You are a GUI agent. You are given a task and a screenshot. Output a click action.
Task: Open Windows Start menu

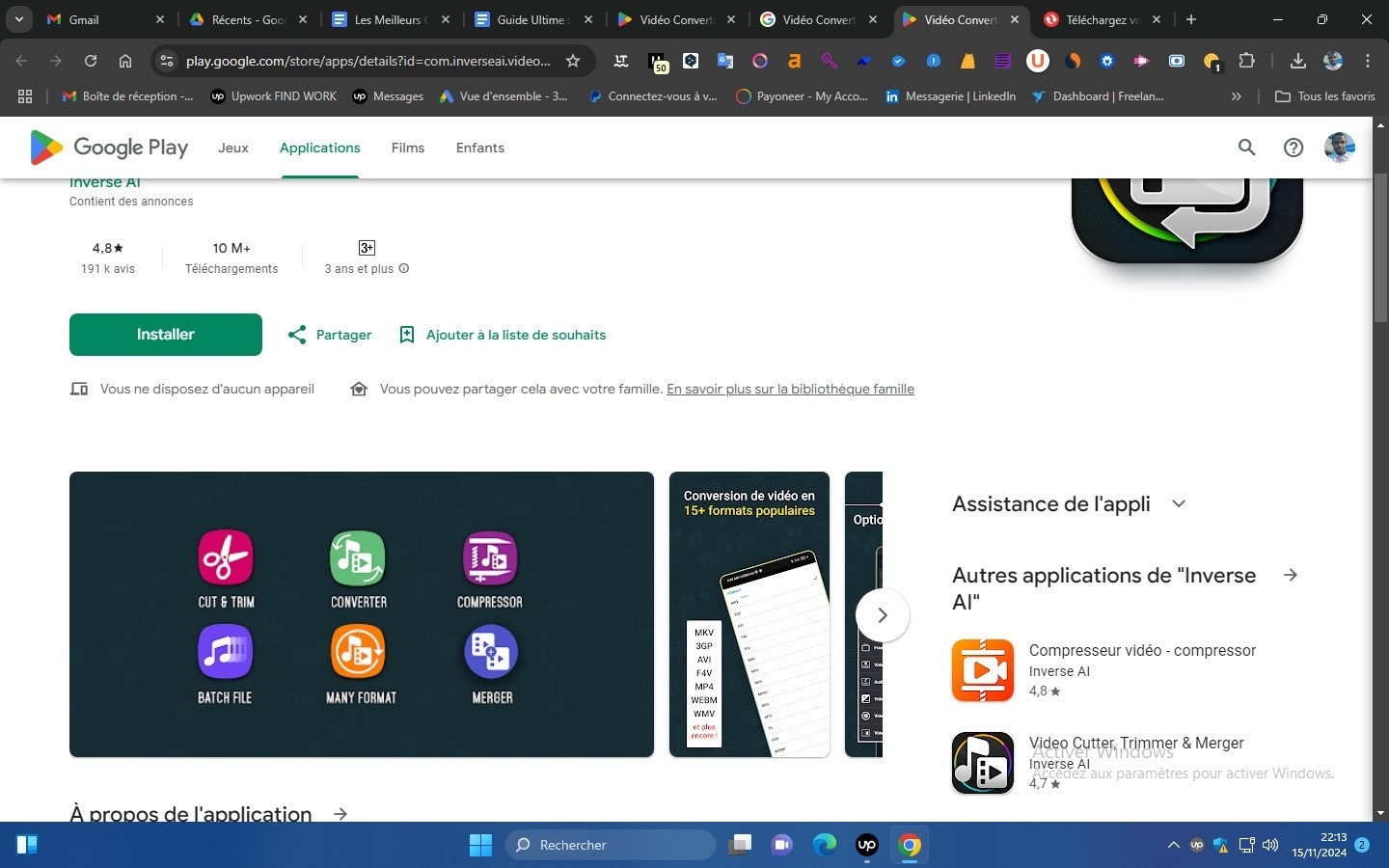[480, 845]
